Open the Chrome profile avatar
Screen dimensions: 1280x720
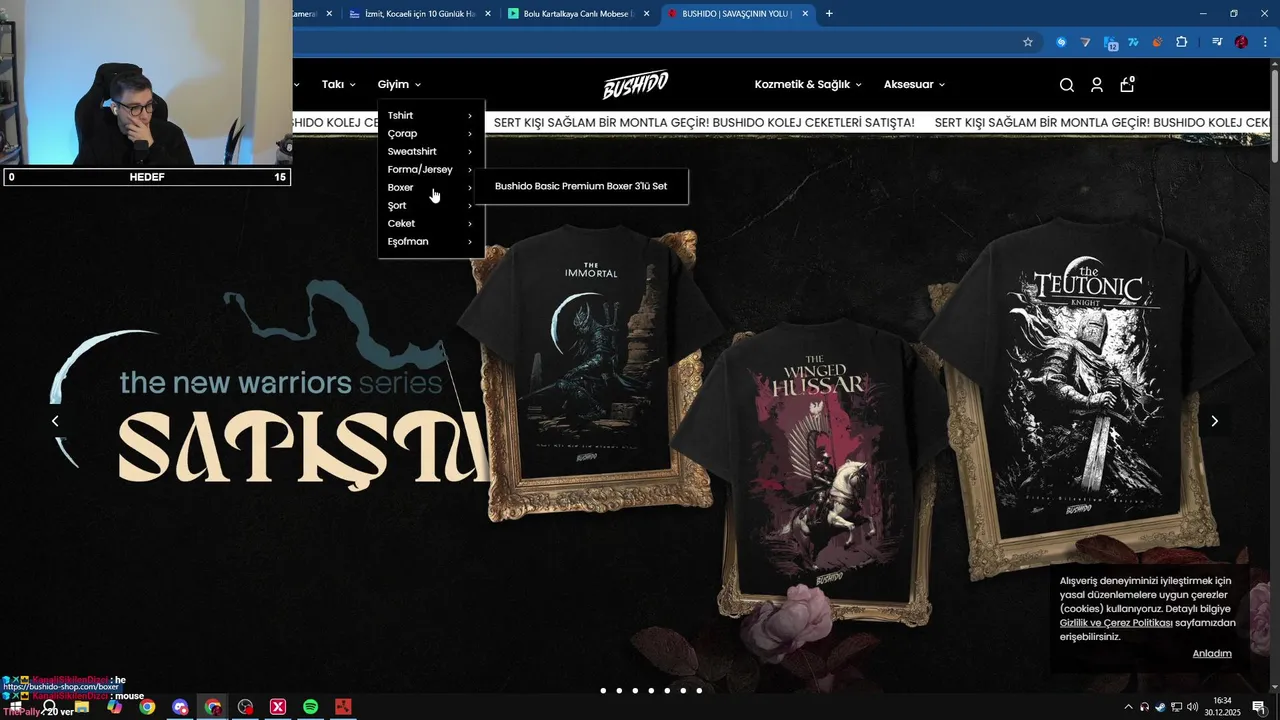click(1241, 42)
